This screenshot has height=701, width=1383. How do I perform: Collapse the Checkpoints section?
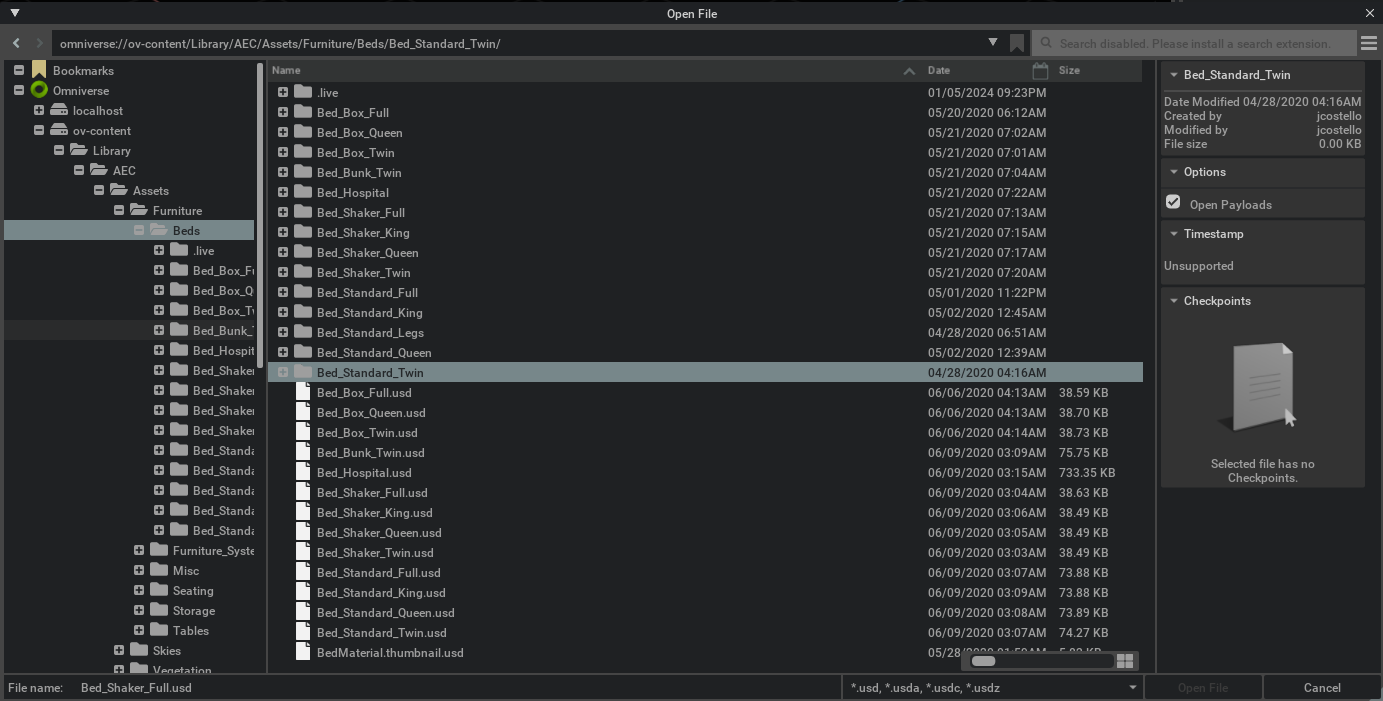point(1174,301)
